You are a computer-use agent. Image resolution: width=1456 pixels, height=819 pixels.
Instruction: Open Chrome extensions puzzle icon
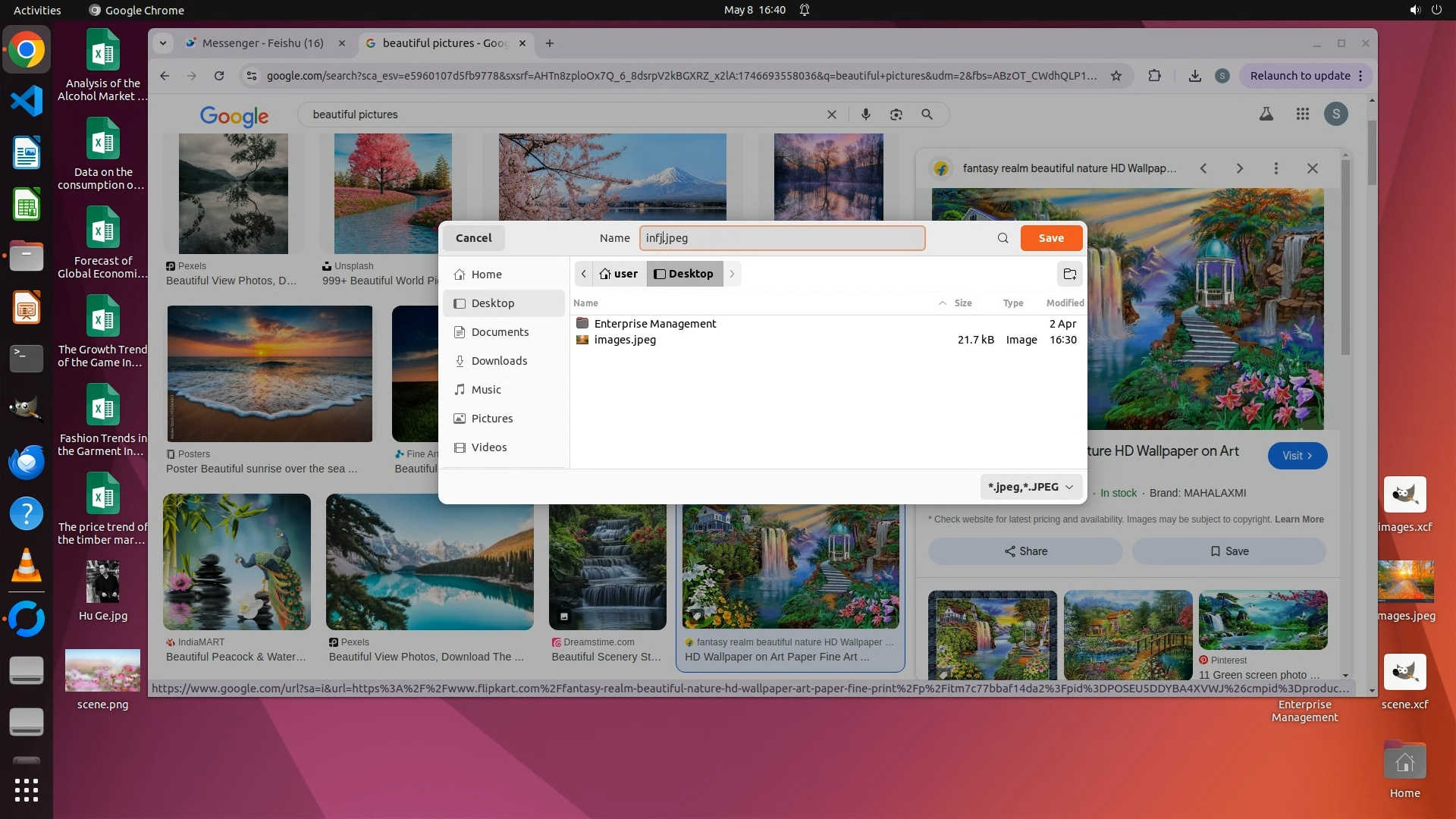click(1154, 76)
